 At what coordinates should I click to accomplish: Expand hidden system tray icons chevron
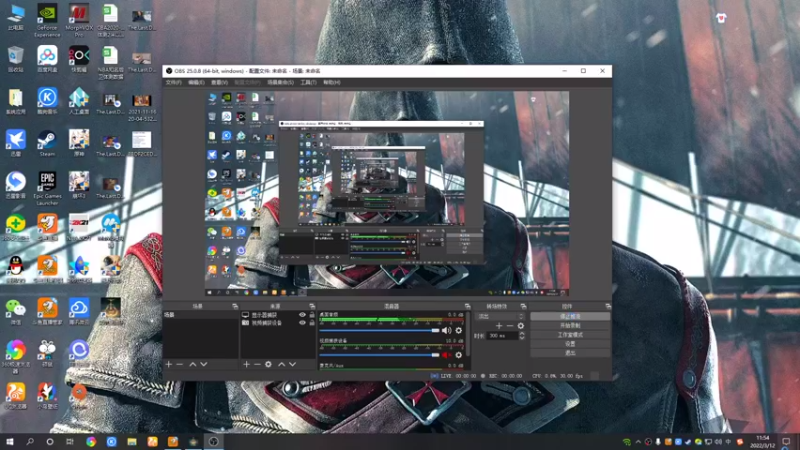[638, 442]
